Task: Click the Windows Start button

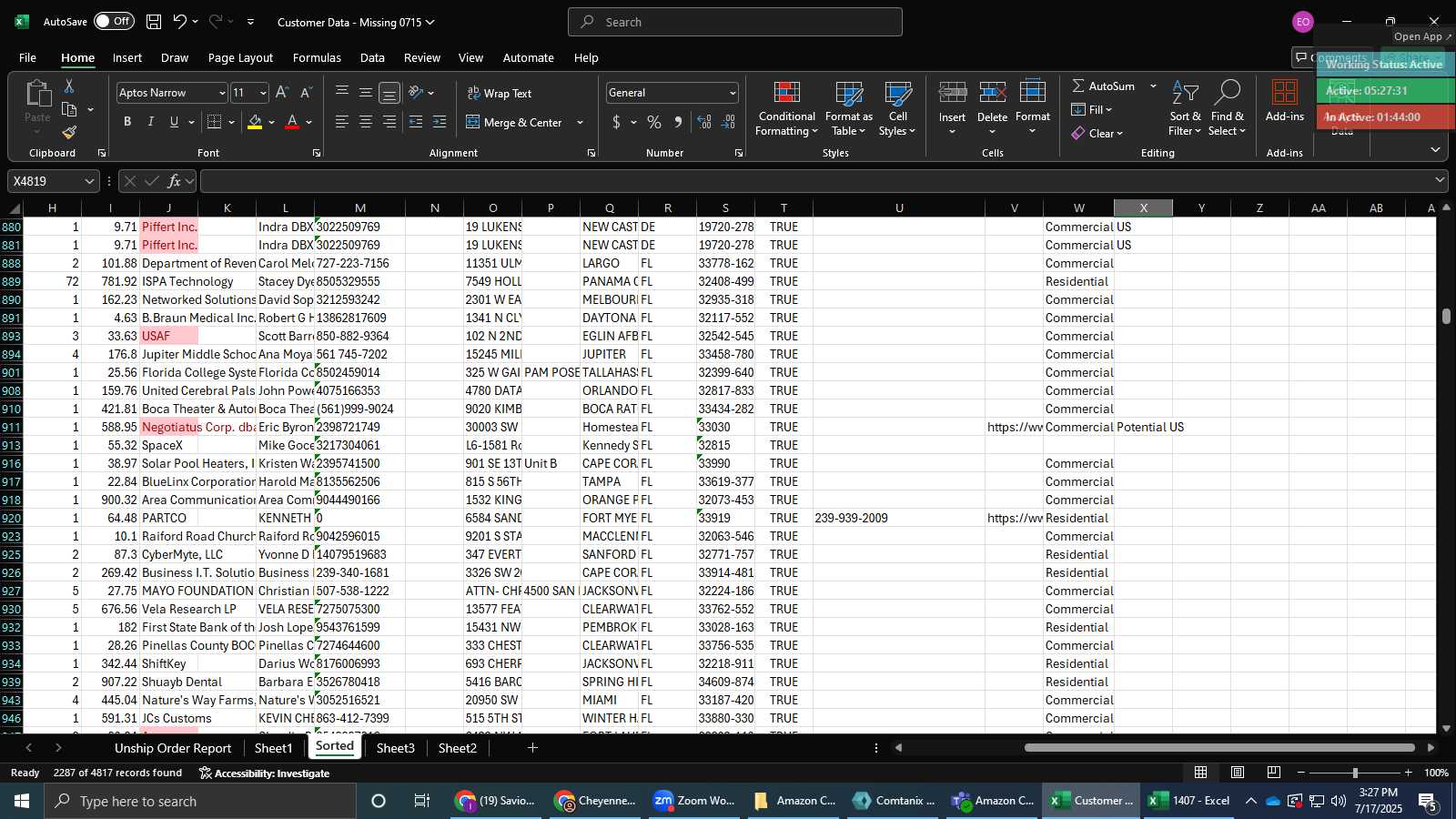Action: (x=22, y=801)
